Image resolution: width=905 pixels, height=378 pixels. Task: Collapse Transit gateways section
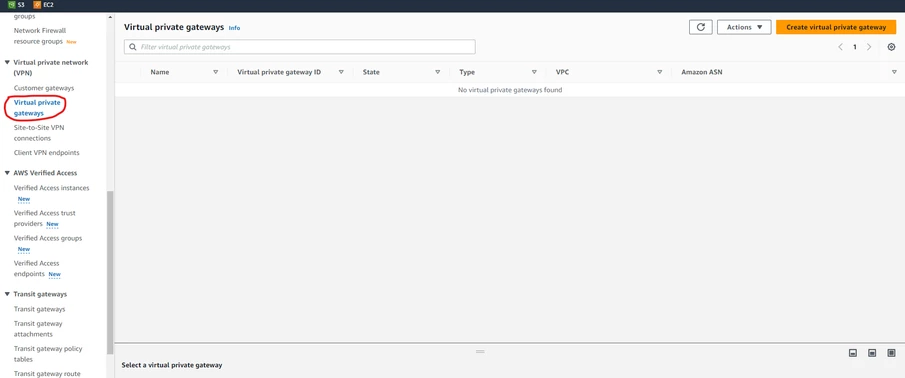click(x=7, y=294)
